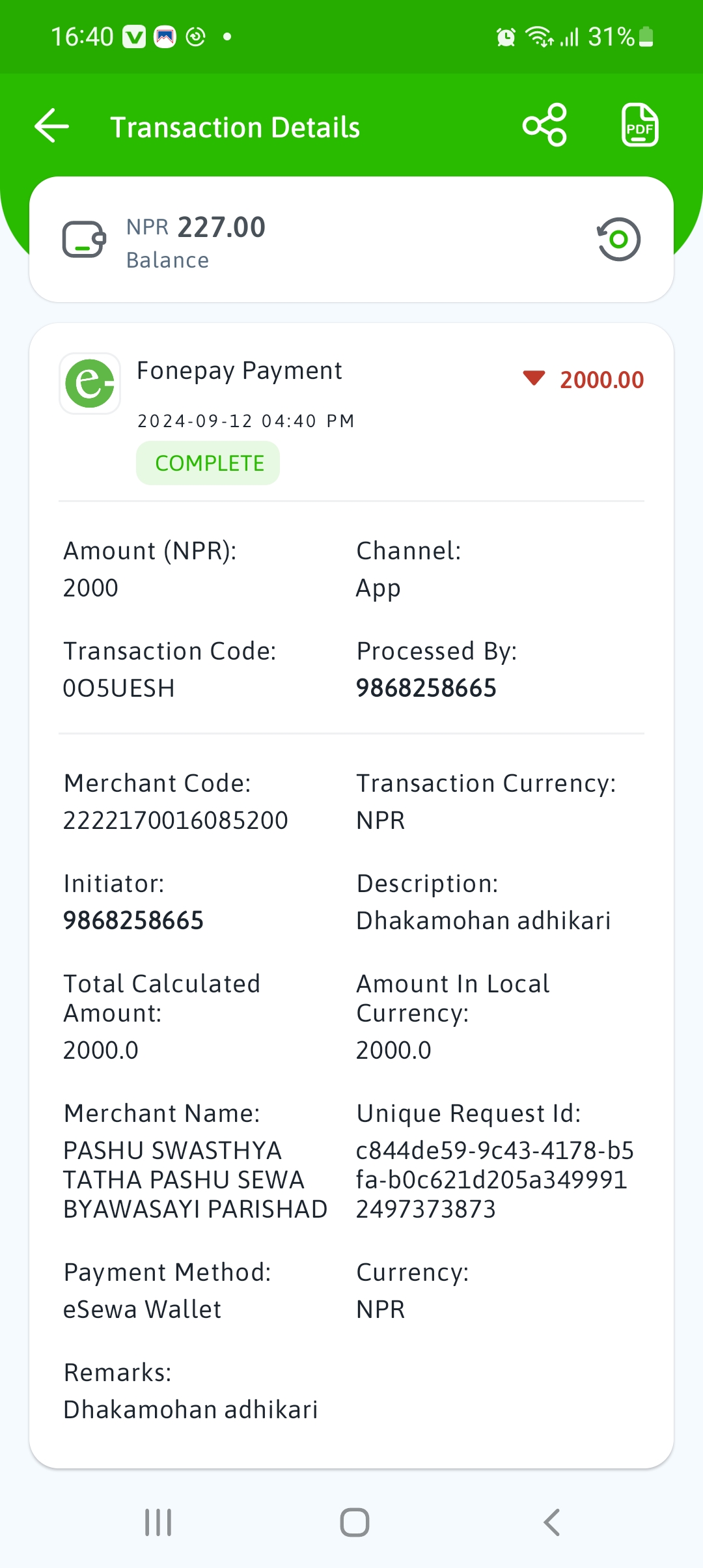
Task: Tap the back arrow in header
Action: coord(52,125)
